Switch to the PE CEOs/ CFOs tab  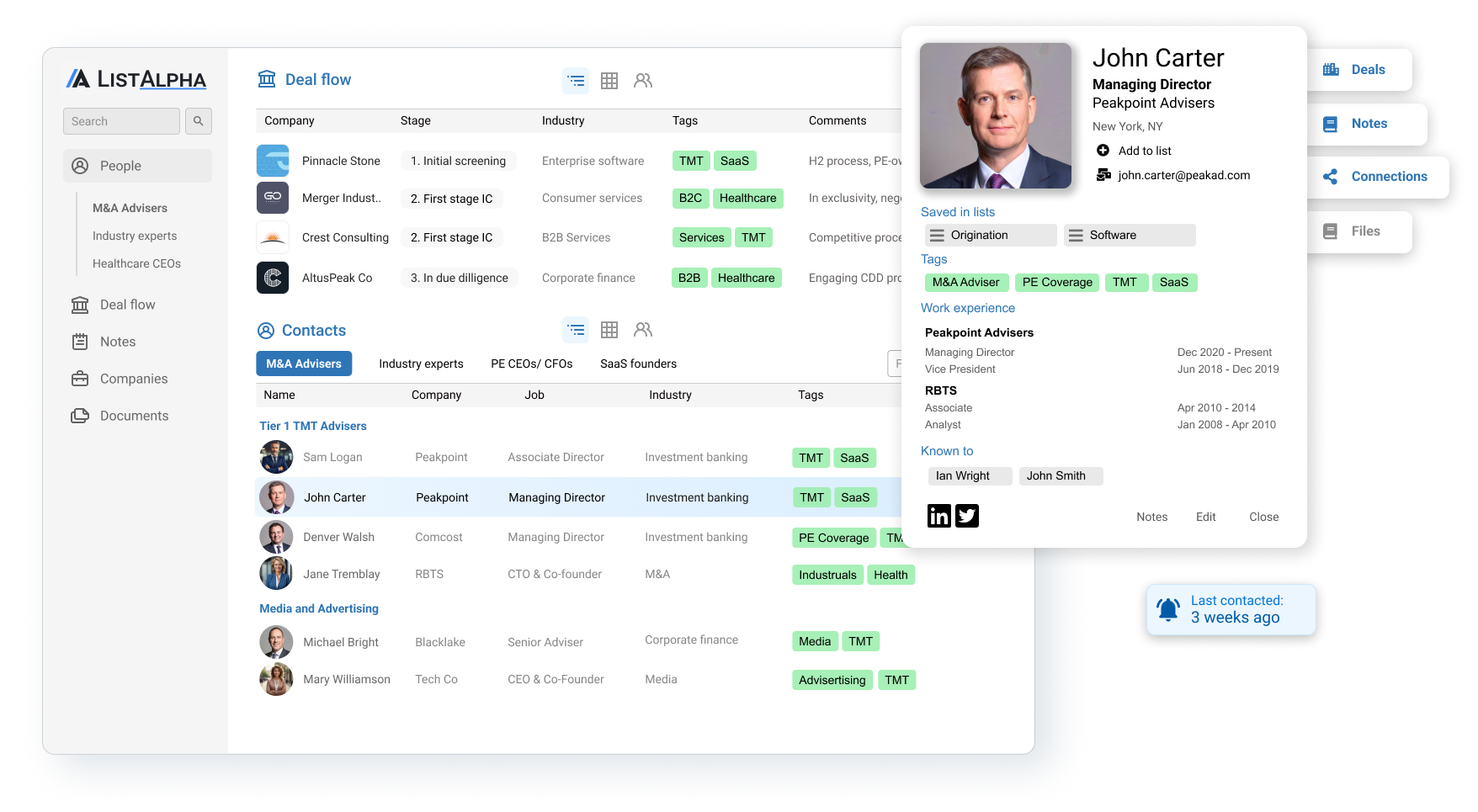(x=532, y=364)
